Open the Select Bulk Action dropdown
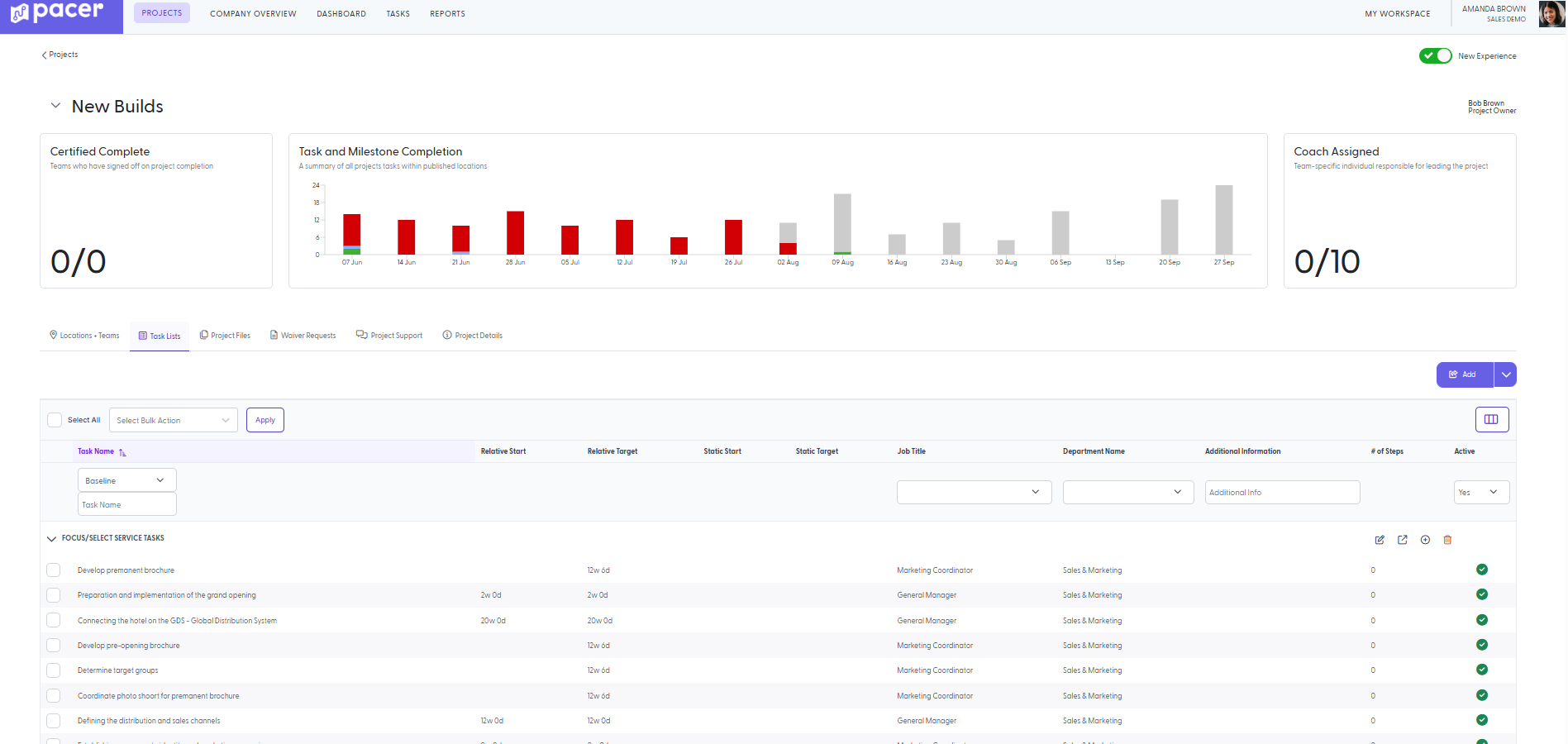 174,420
